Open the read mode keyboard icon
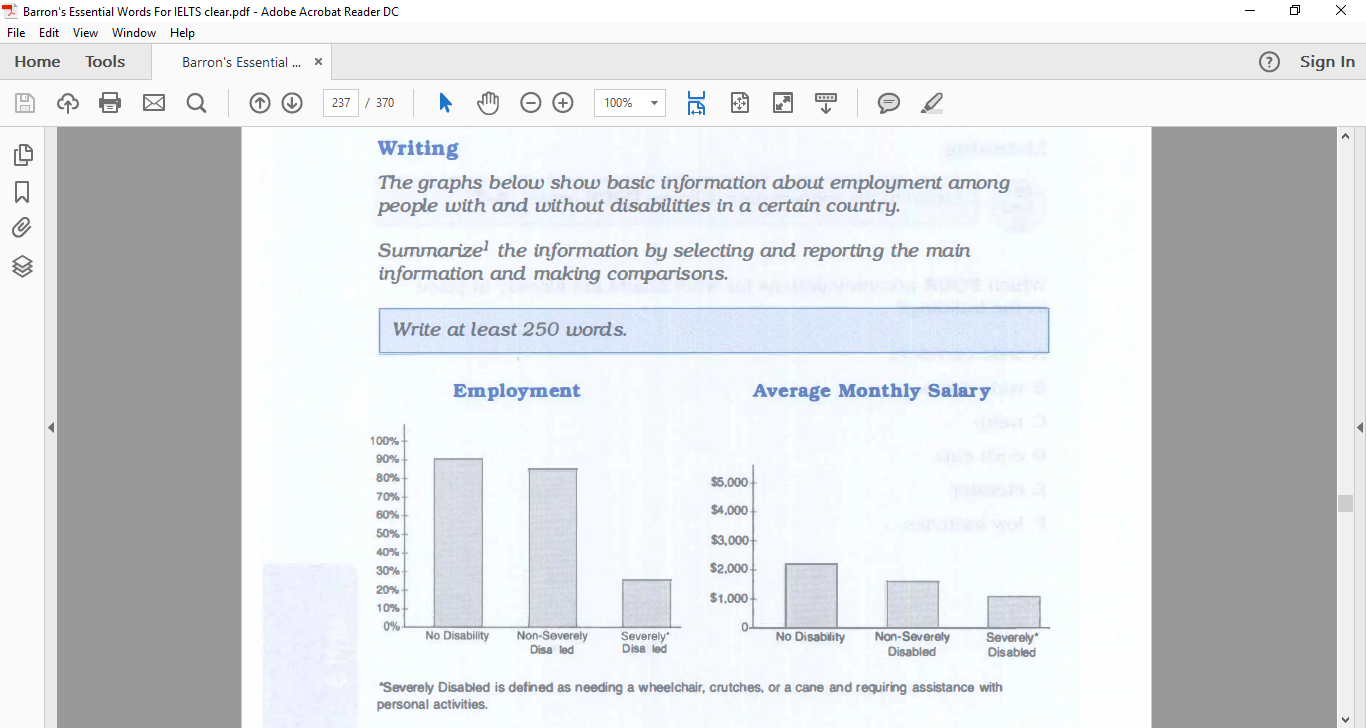Image resolution: width=1366 pixels, height=728 pixels. (826, 103)
